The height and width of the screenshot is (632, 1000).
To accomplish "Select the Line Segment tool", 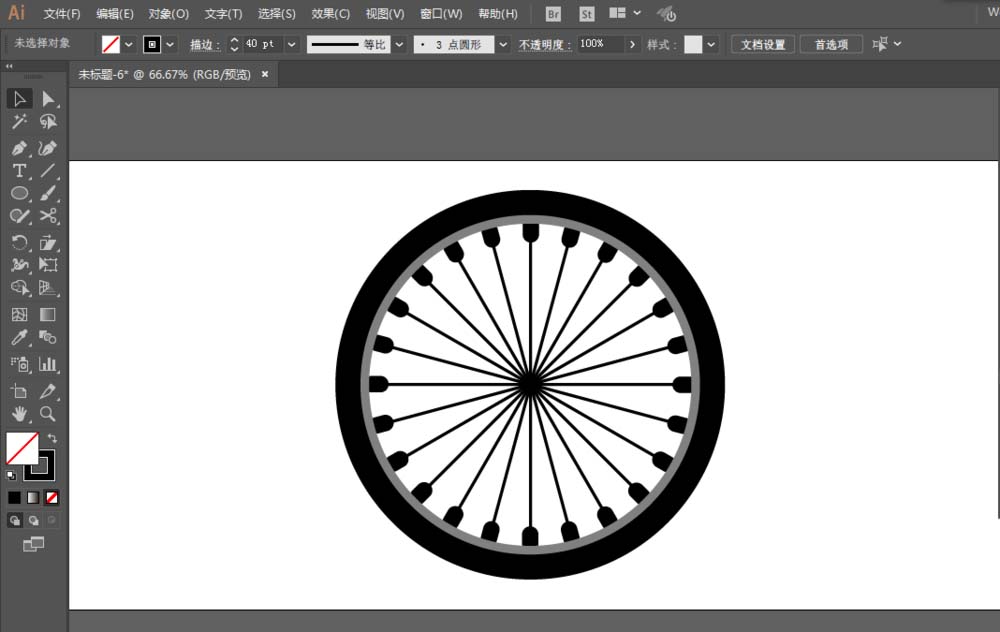I will tap(48, 171).
